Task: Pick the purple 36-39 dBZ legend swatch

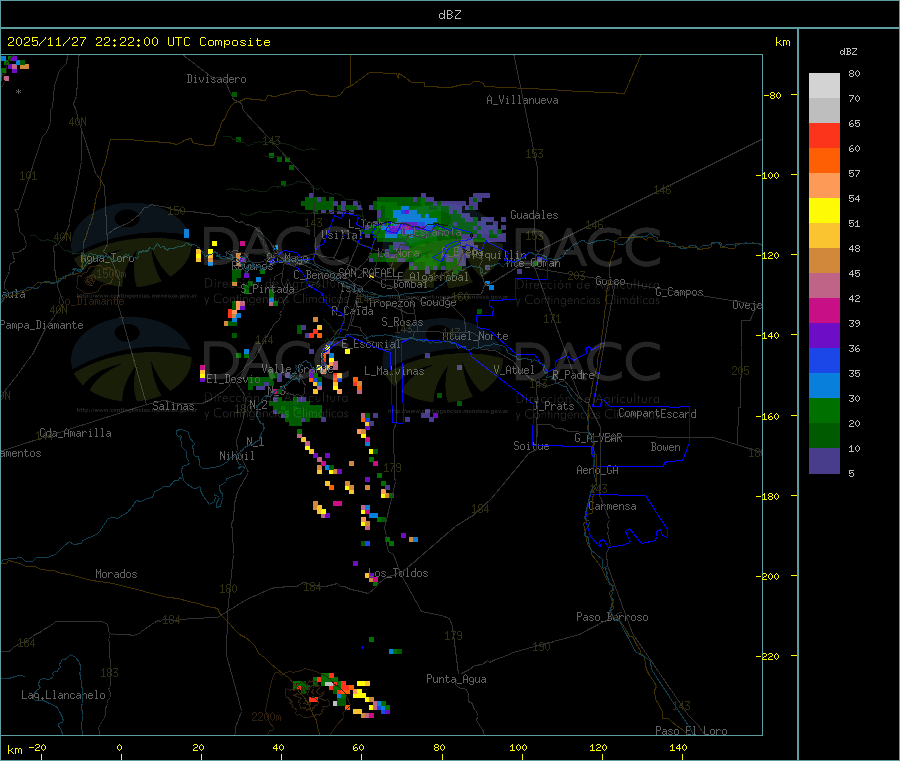Action: [824, 335]
